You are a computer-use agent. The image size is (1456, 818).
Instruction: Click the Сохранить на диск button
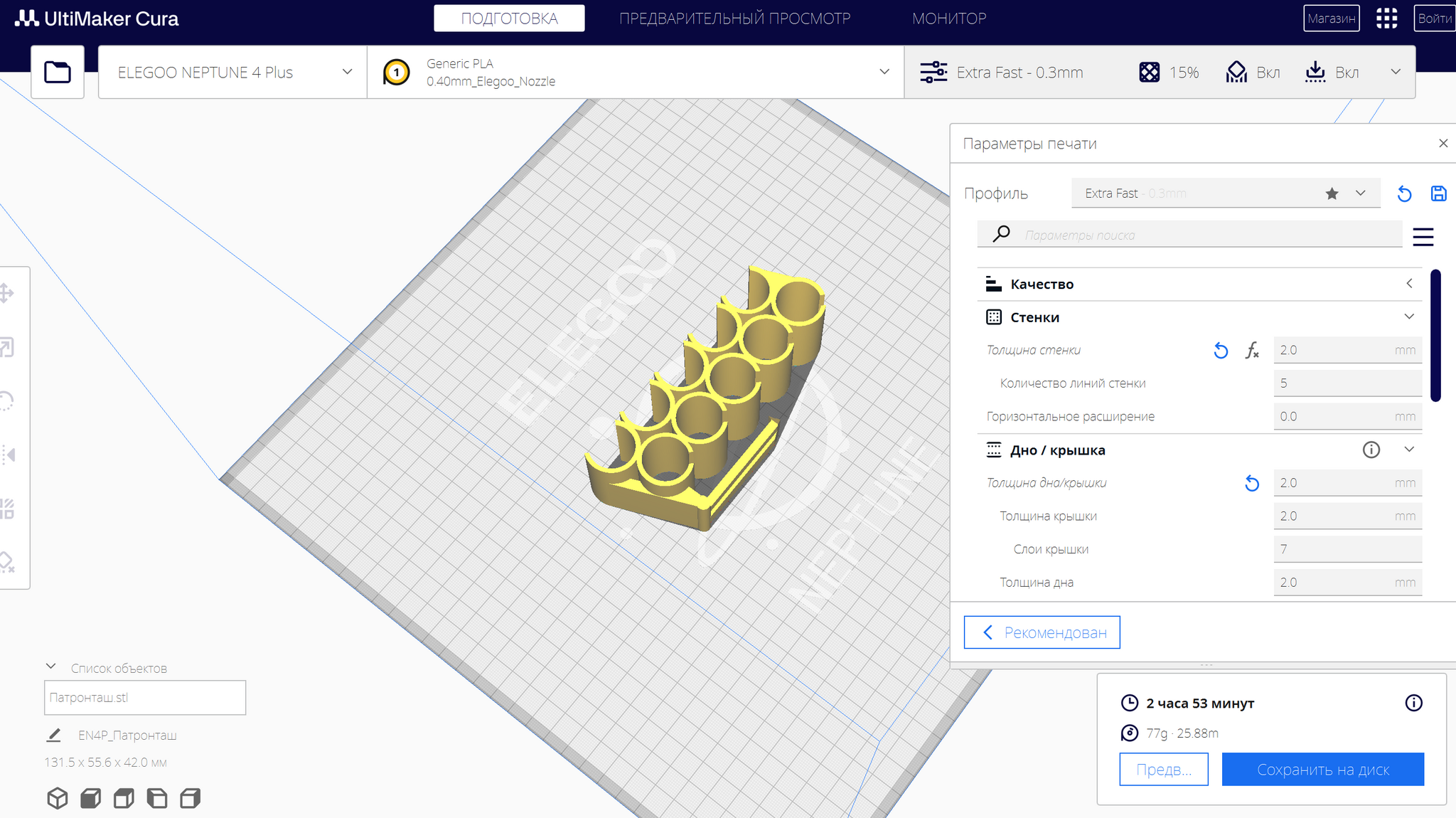point(1322,770)
